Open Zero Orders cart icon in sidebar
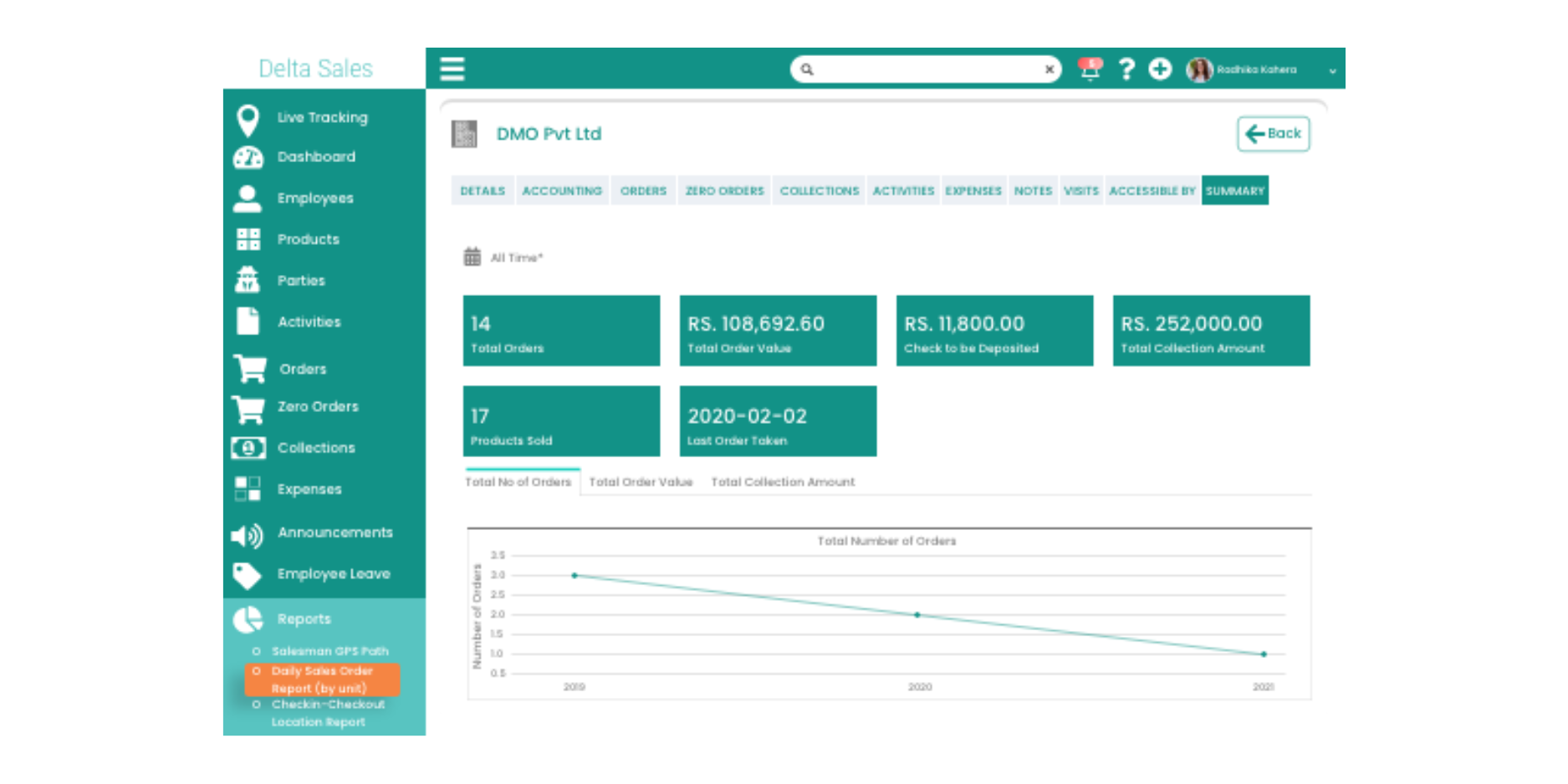Image resolution: width=1568 pixels, height=784 pixels. pos(248,409)
